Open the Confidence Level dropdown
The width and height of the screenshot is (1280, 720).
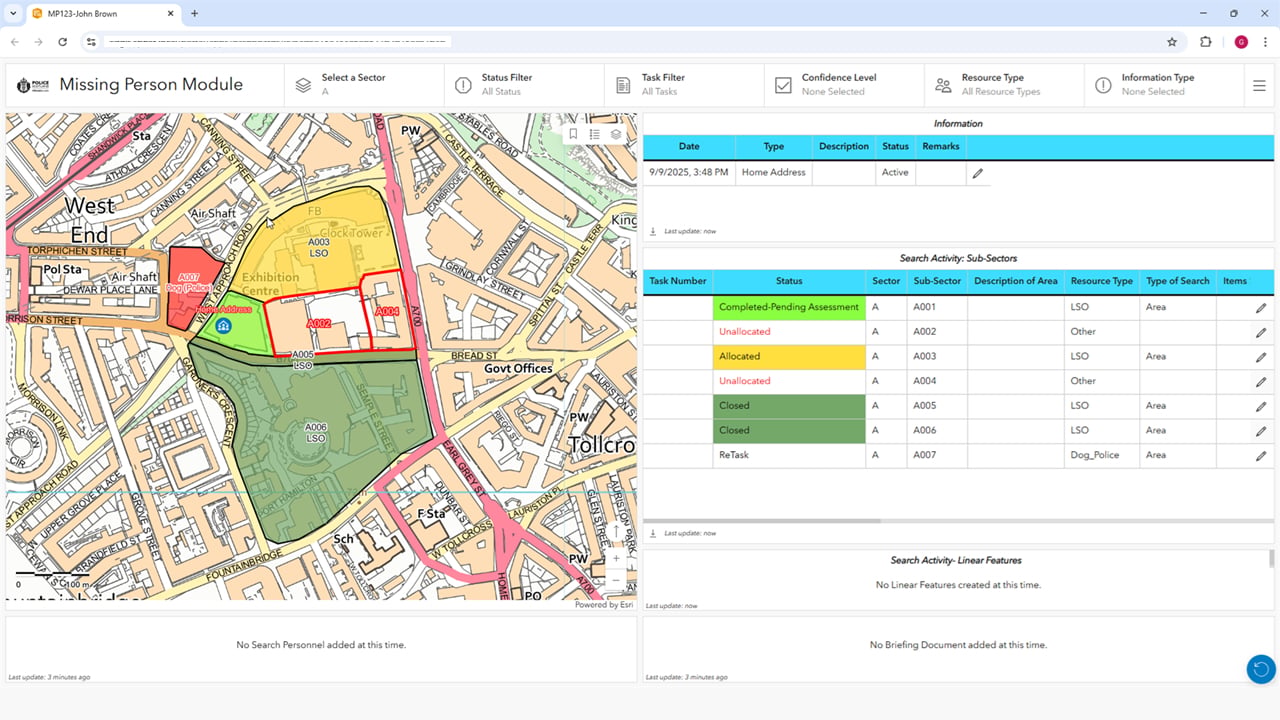(844, 85)
